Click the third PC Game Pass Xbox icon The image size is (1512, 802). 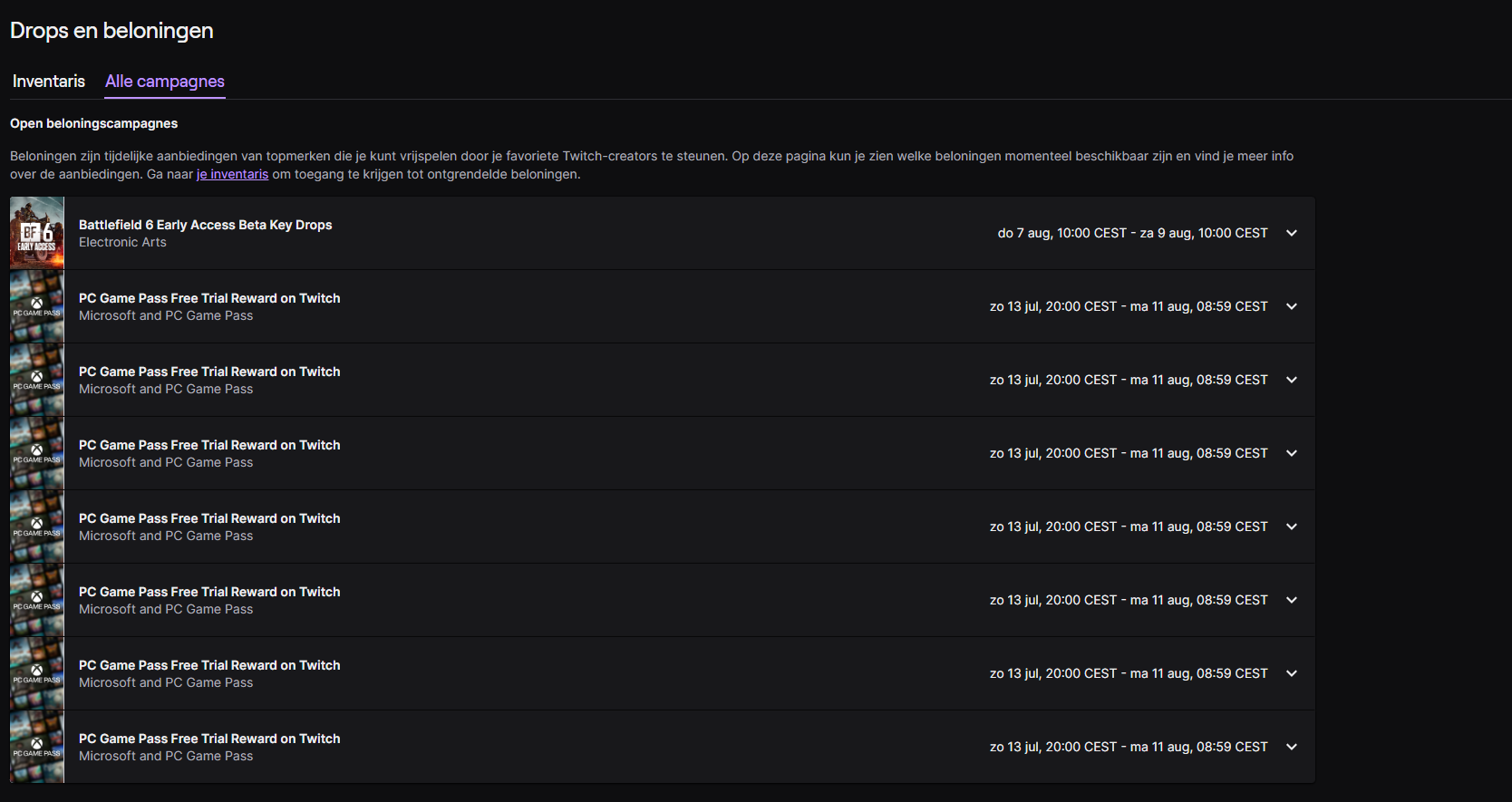click(x=37, y=450)
